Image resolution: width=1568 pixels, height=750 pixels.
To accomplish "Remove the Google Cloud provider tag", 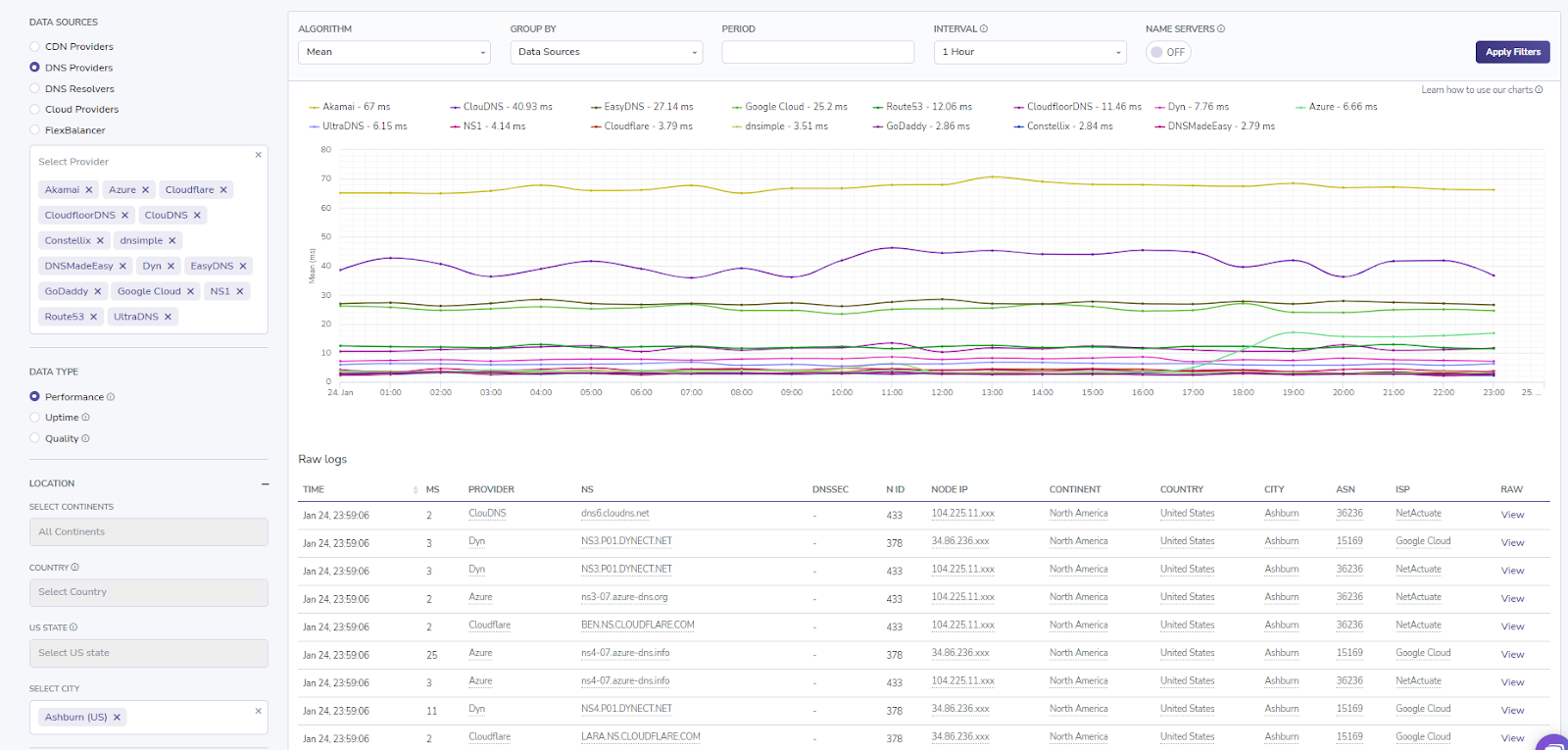I will (190, 292).
